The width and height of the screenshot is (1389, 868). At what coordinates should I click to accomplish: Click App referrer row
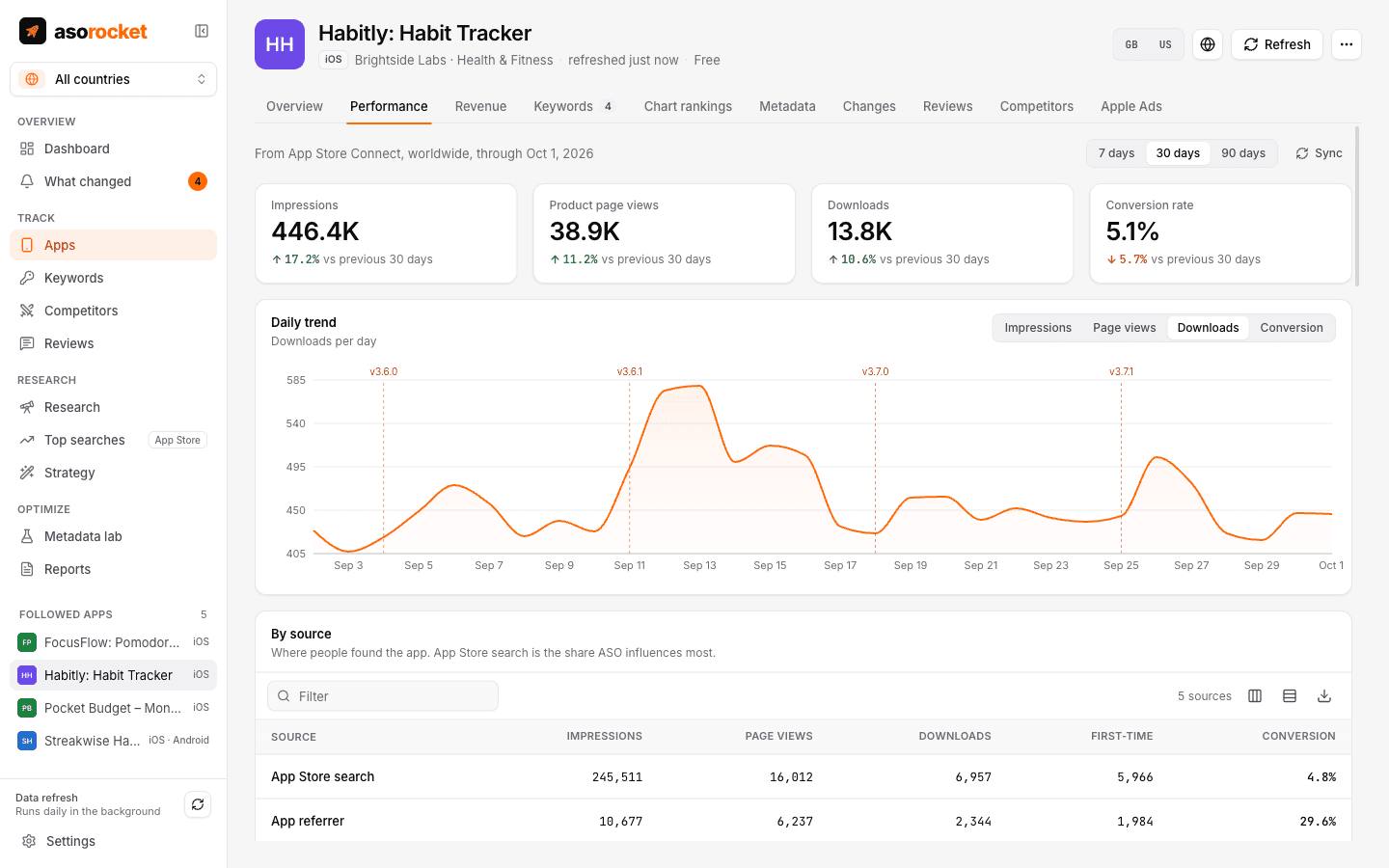click(803, 821)
